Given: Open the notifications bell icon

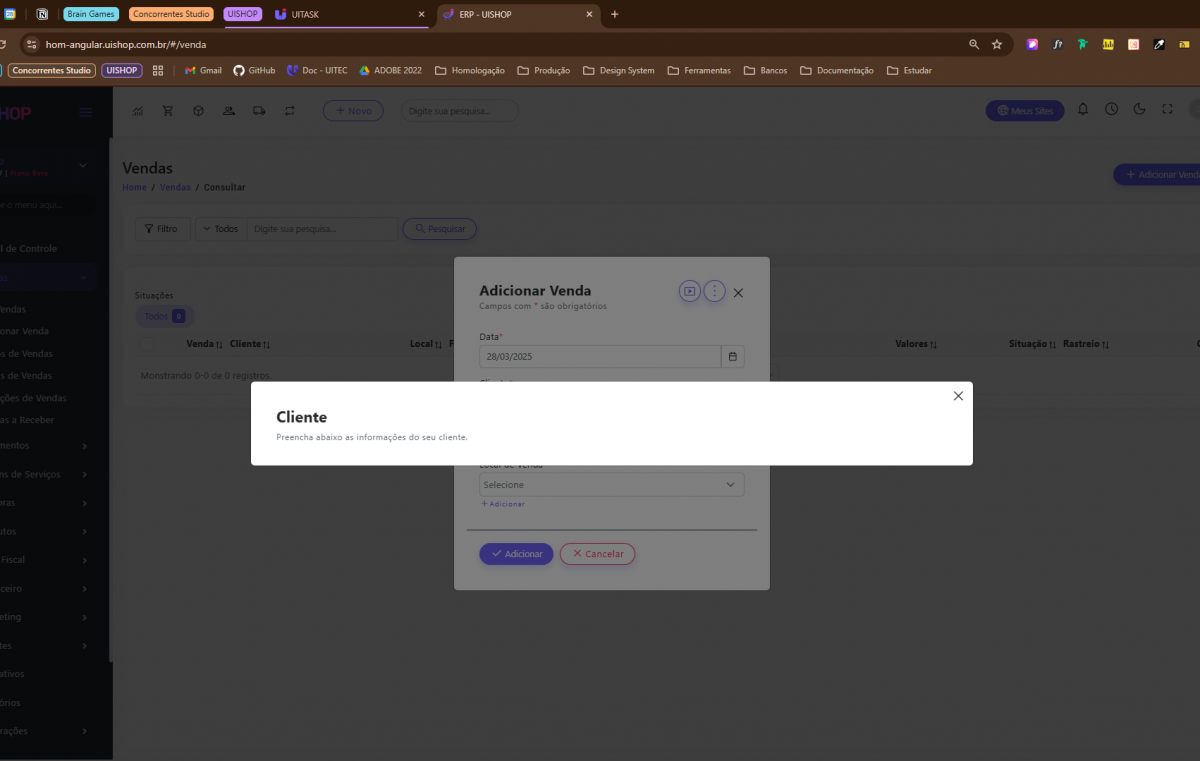Looking at the screenshot, I should pos(1083,110).
